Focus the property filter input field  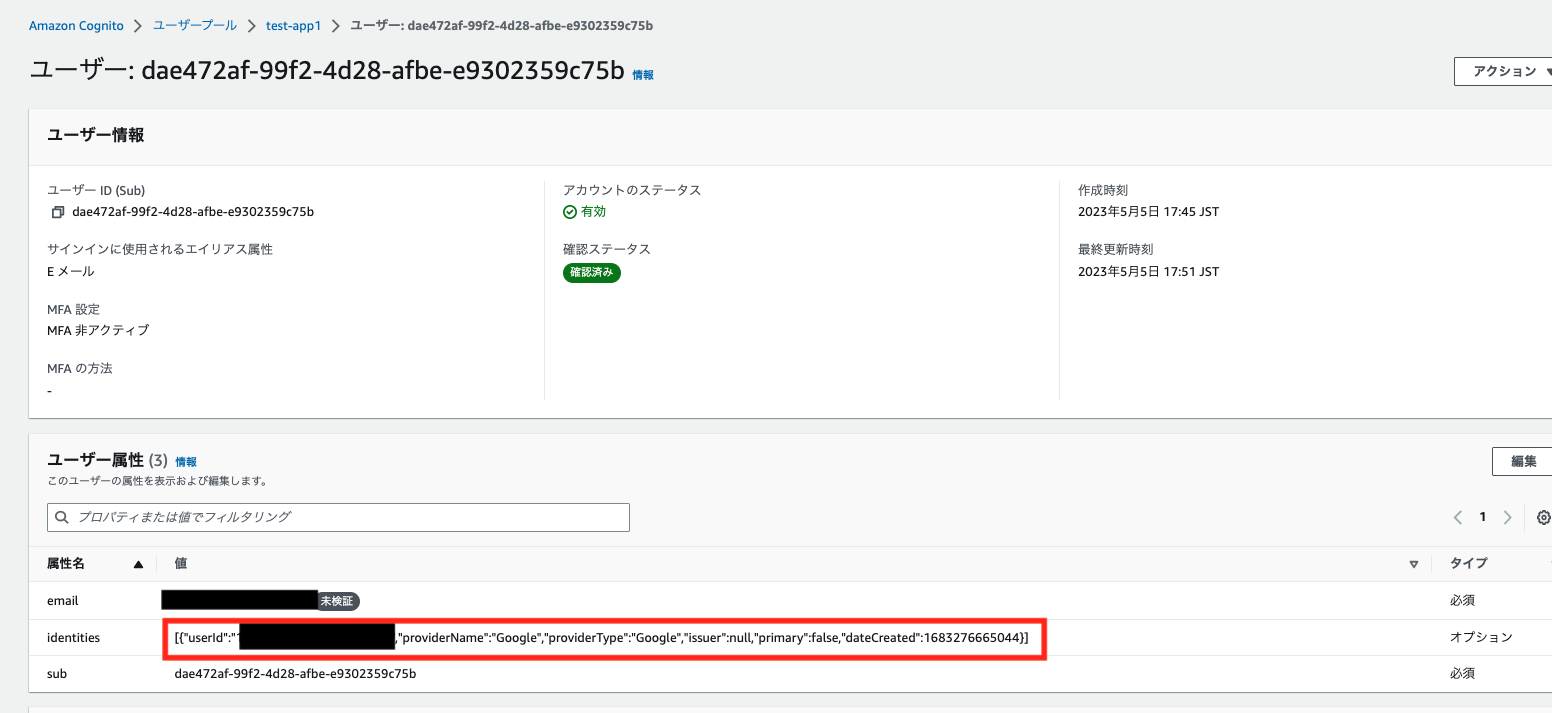[x=338, y=517]
